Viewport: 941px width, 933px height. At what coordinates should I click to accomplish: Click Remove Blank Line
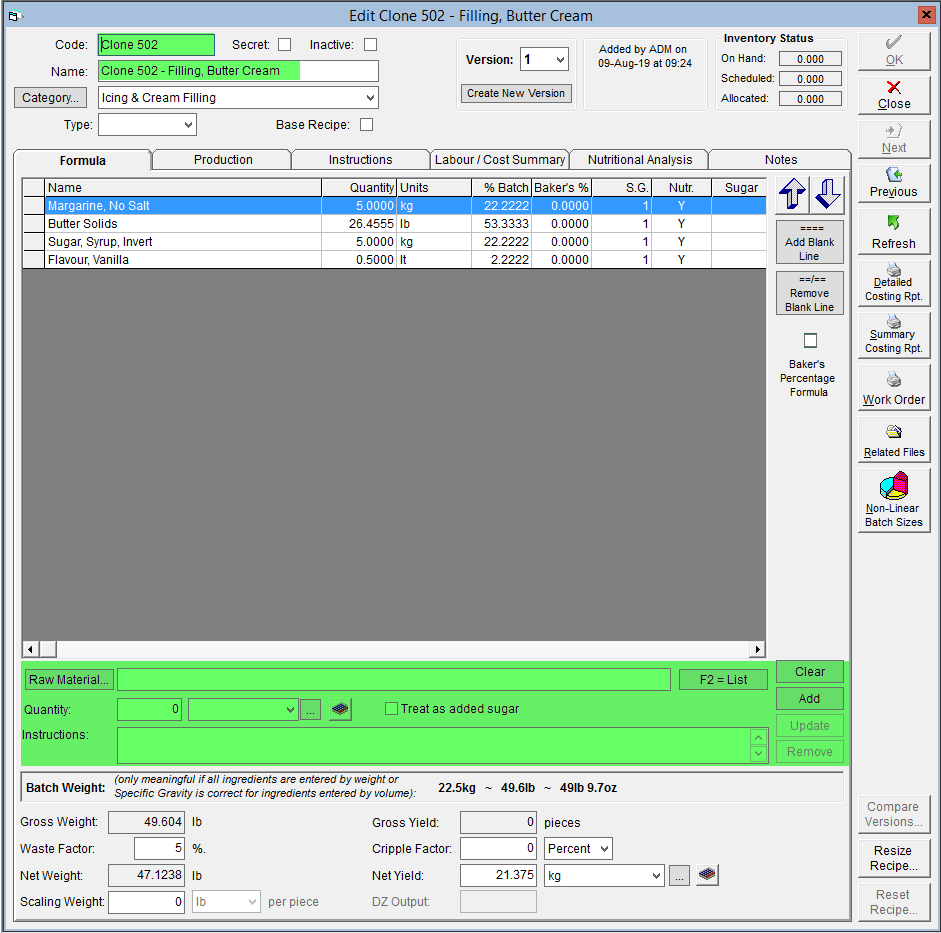810,293
